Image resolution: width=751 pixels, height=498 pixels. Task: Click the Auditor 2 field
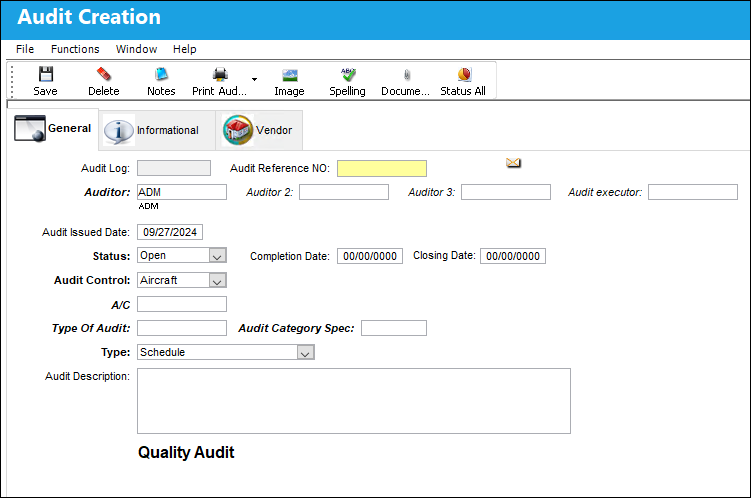click(344, 192)
